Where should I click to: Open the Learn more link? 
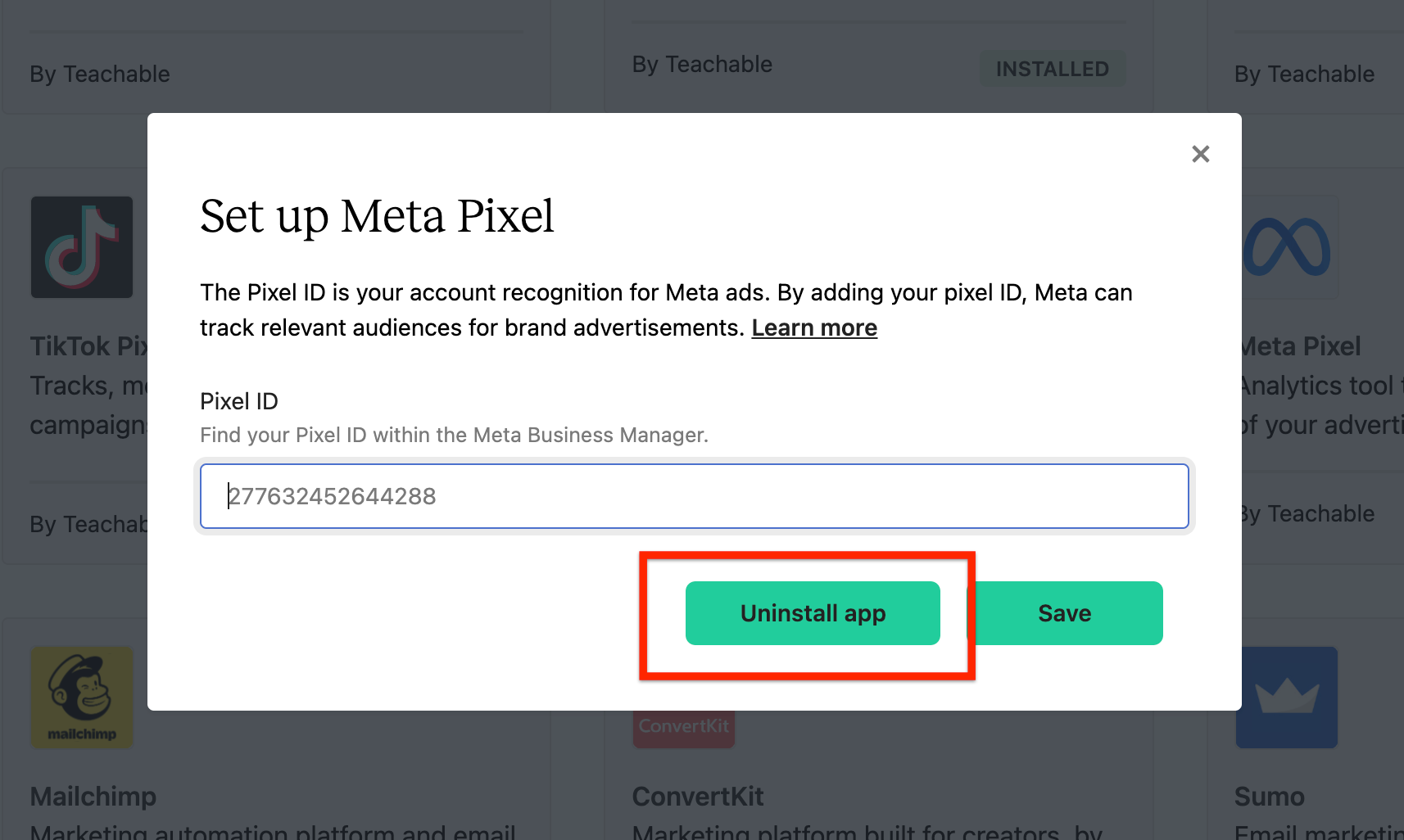click(814, 327)
